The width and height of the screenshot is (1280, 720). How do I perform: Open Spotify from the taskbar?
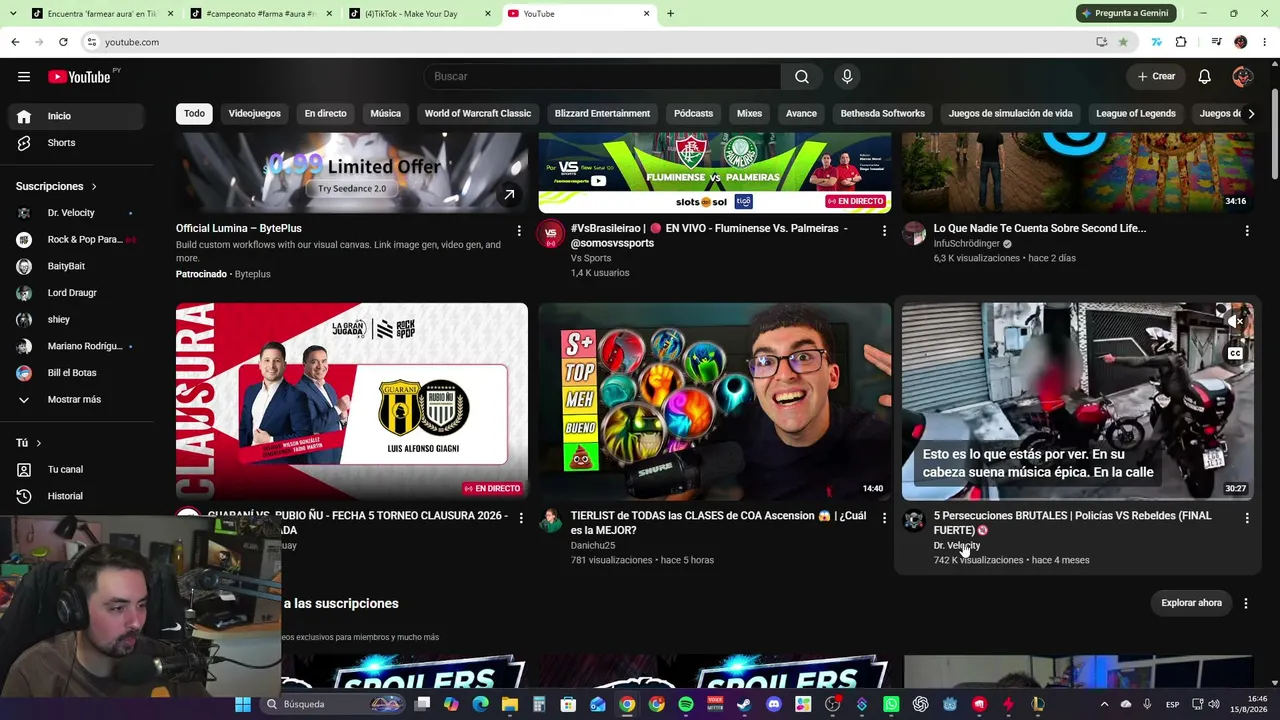pyautogui.click(x=686, y=704)
